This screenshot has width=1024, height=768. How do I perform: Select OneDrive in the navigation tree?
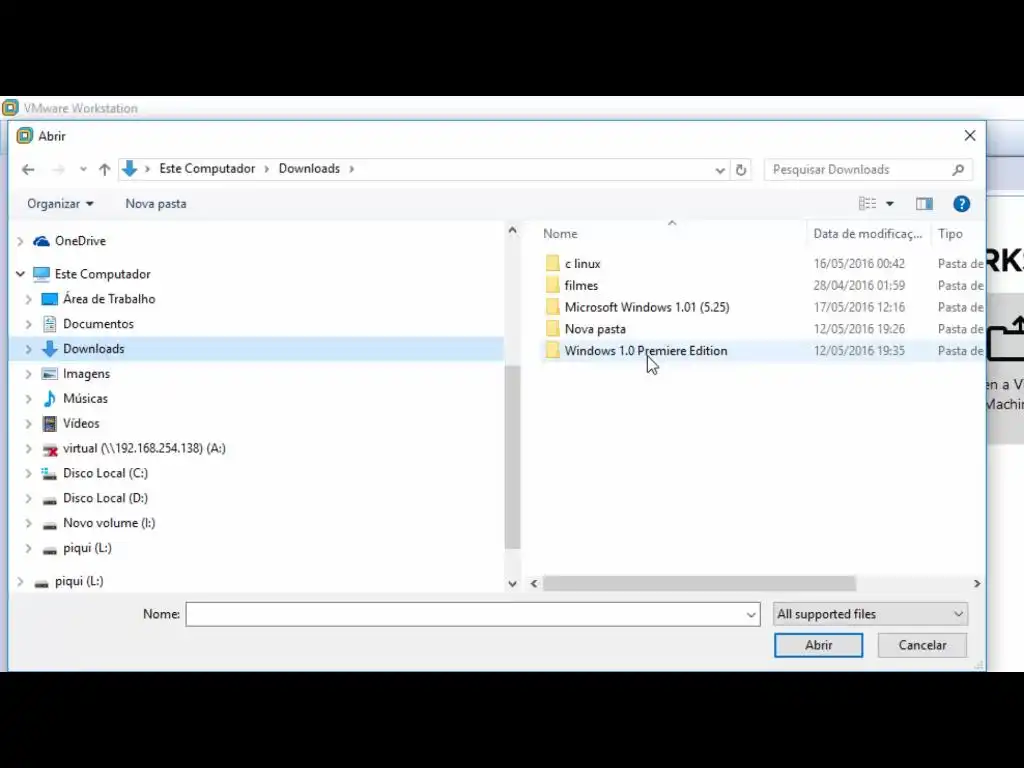click(80, 241)
